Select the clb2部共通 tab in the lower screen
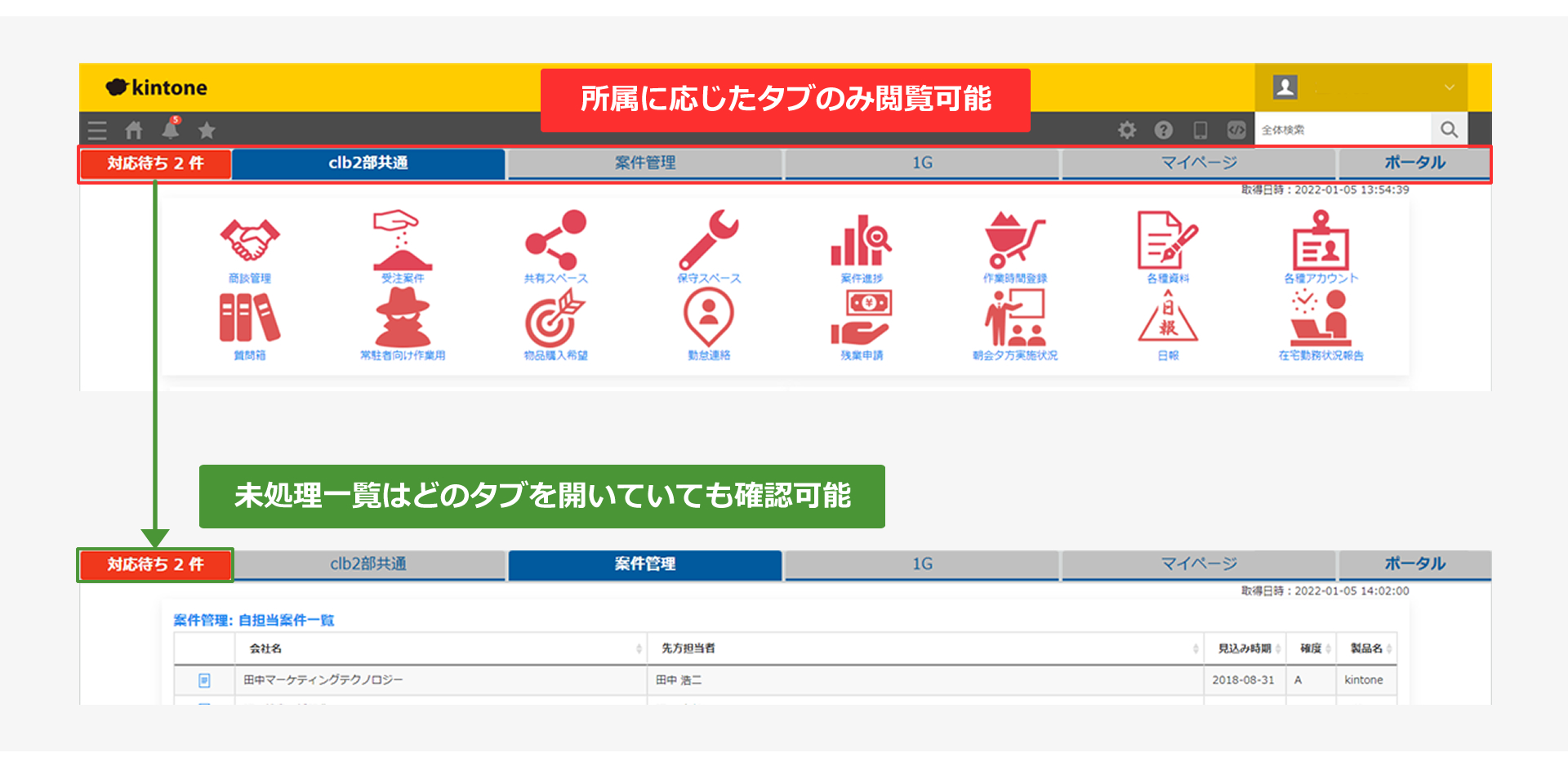1568x784 pixels. tap(368, 564)
